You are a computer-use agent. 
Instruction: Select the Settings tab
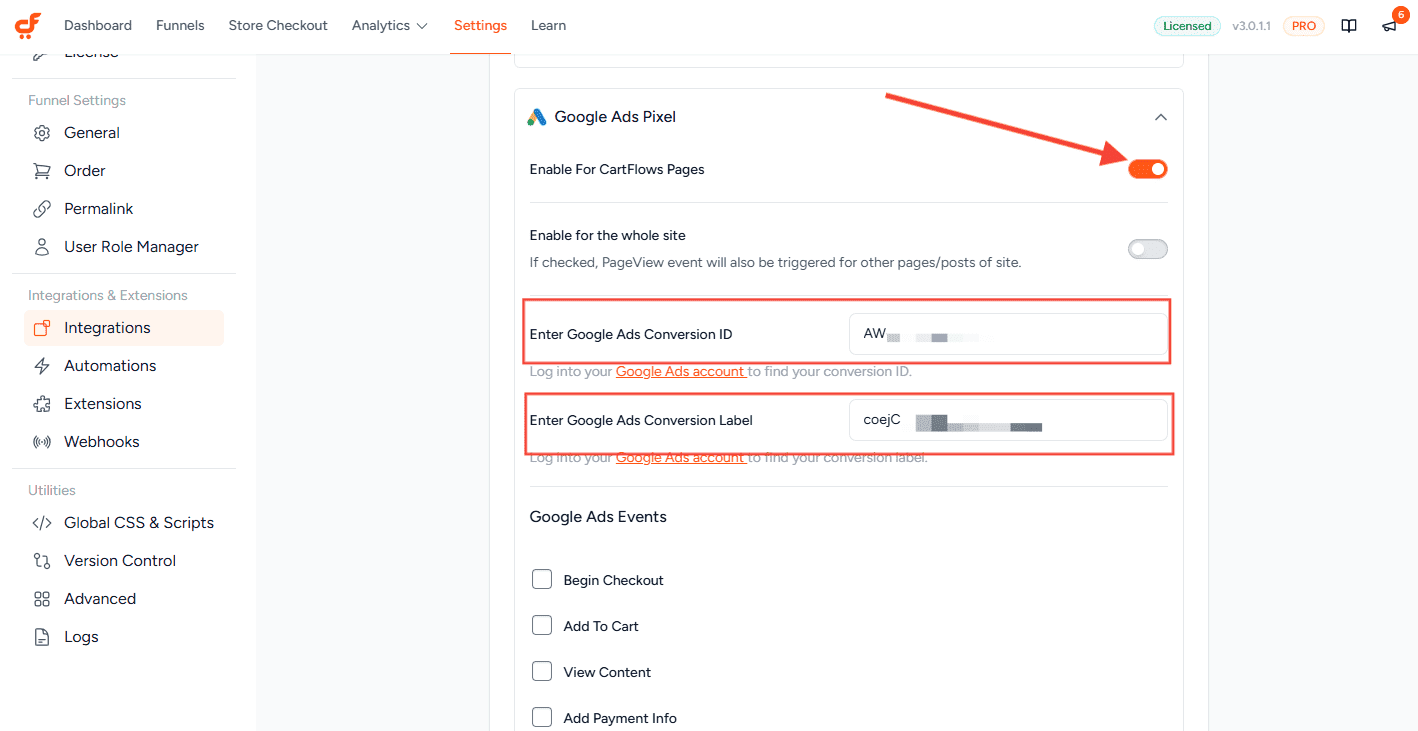coord(480,25)
